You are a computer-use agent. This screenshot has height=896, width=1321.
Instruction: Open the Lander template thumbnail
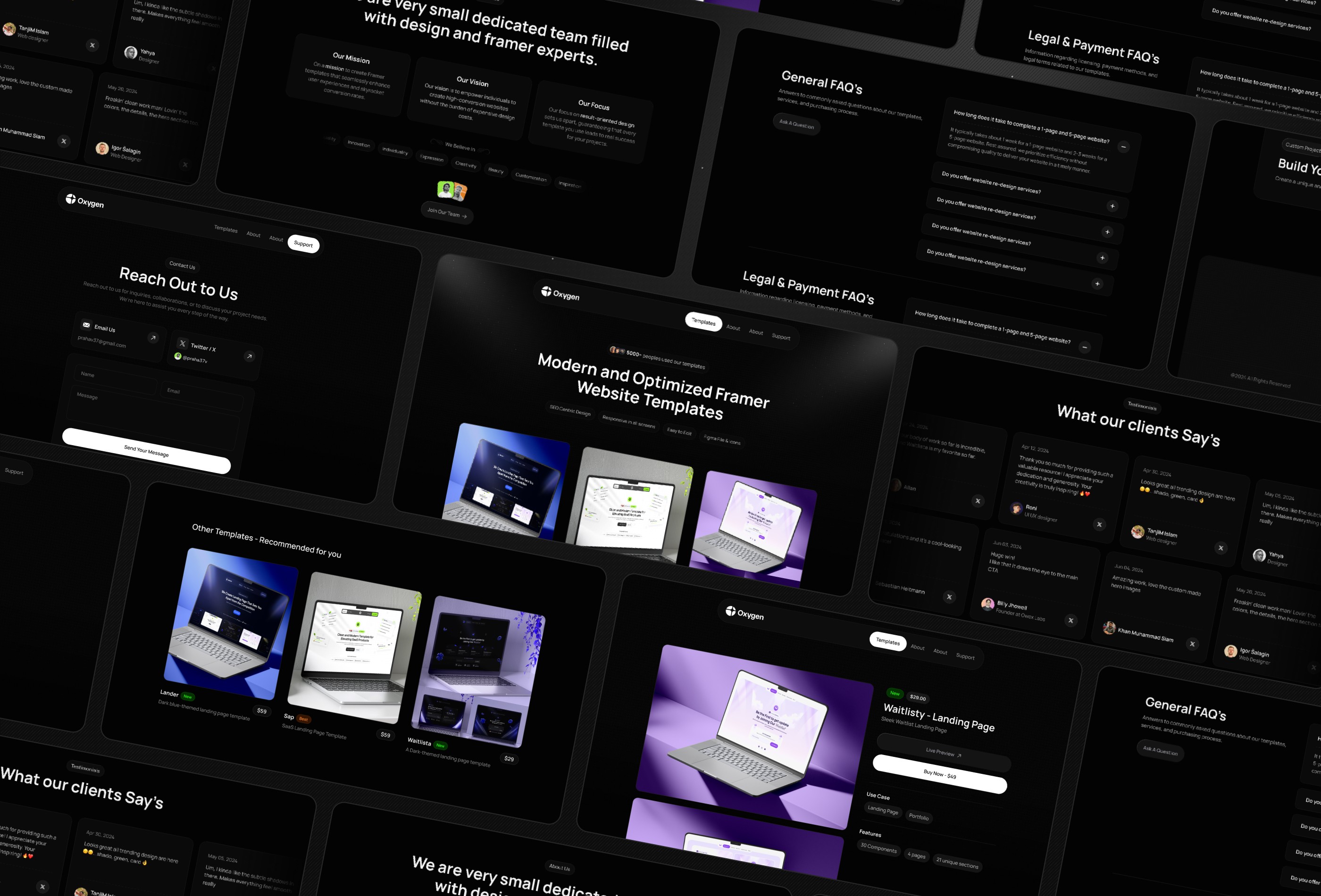point(230,622)
